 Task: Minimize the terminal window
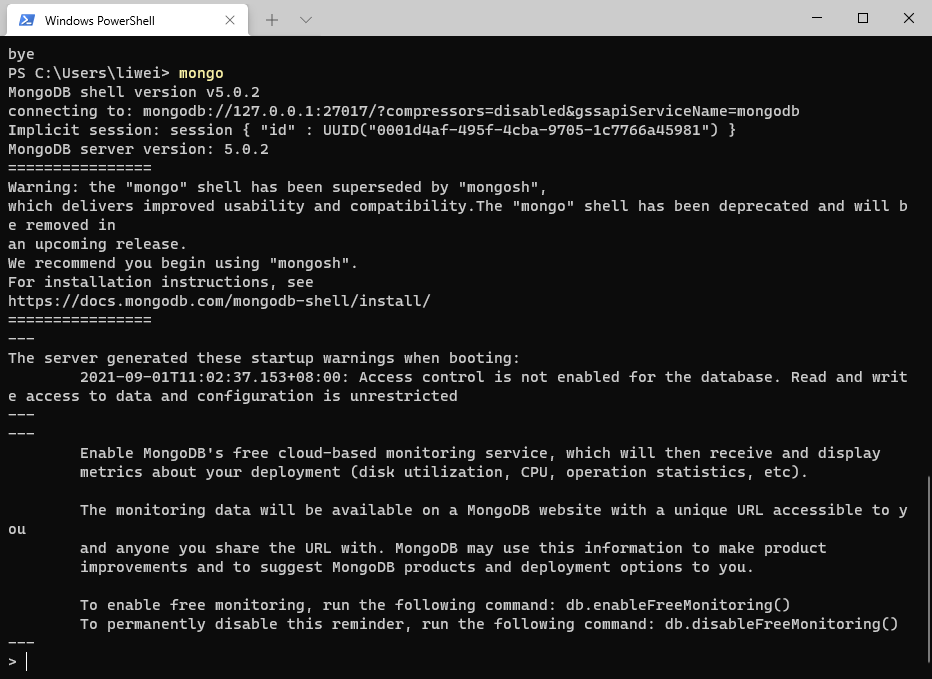coord(817,18)
